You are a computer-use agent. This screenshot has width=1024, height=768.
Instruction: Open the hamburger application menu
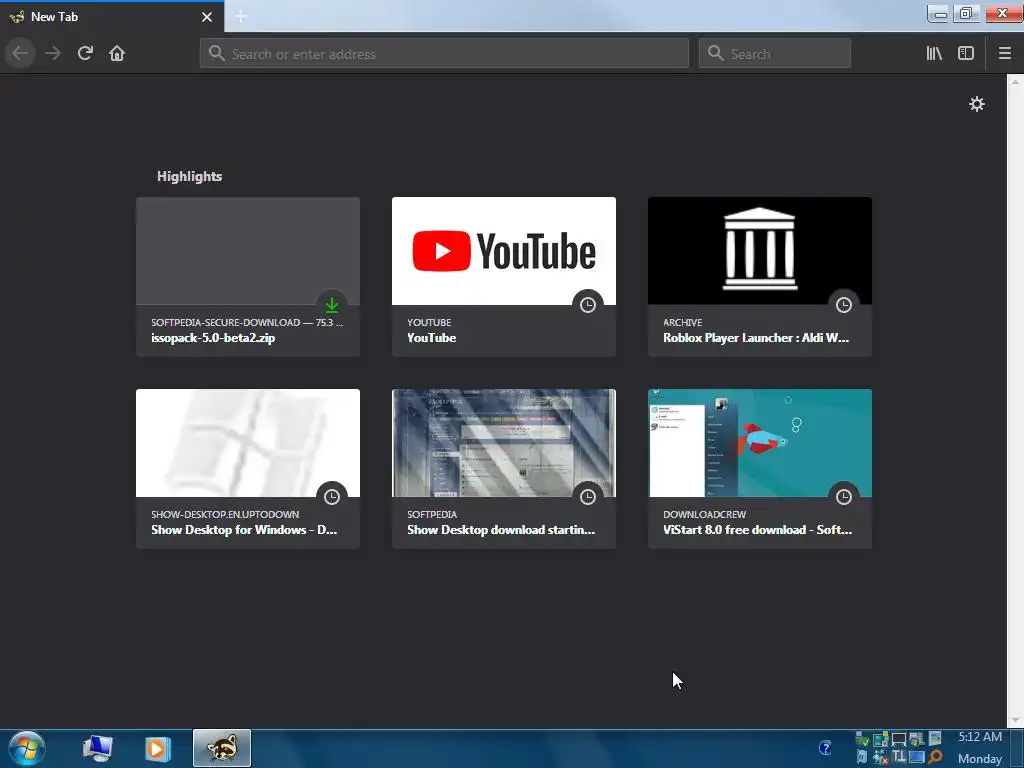pos(1004,53)
